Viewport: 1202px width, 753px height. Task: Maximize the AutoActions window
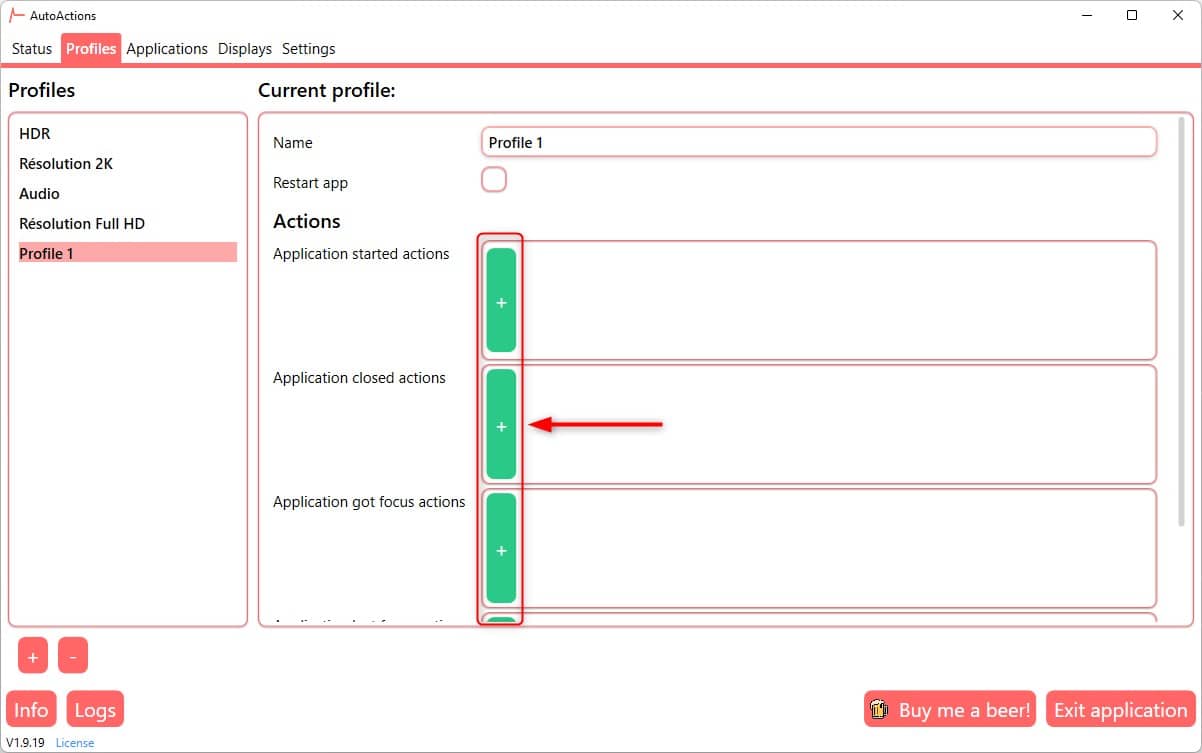pyautogui.click(x=1132, y=15)
